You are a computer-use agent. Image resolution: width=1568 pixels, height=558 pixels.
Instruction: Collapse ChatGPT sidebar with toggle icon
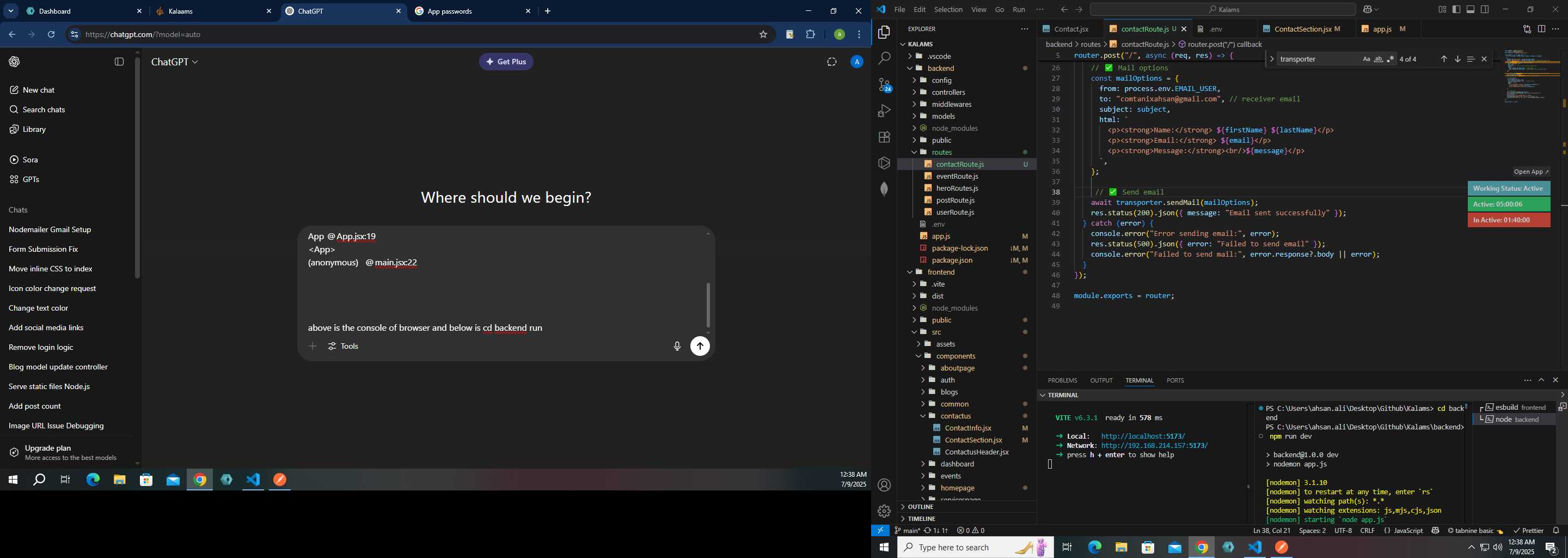click(x=119, y=62)
